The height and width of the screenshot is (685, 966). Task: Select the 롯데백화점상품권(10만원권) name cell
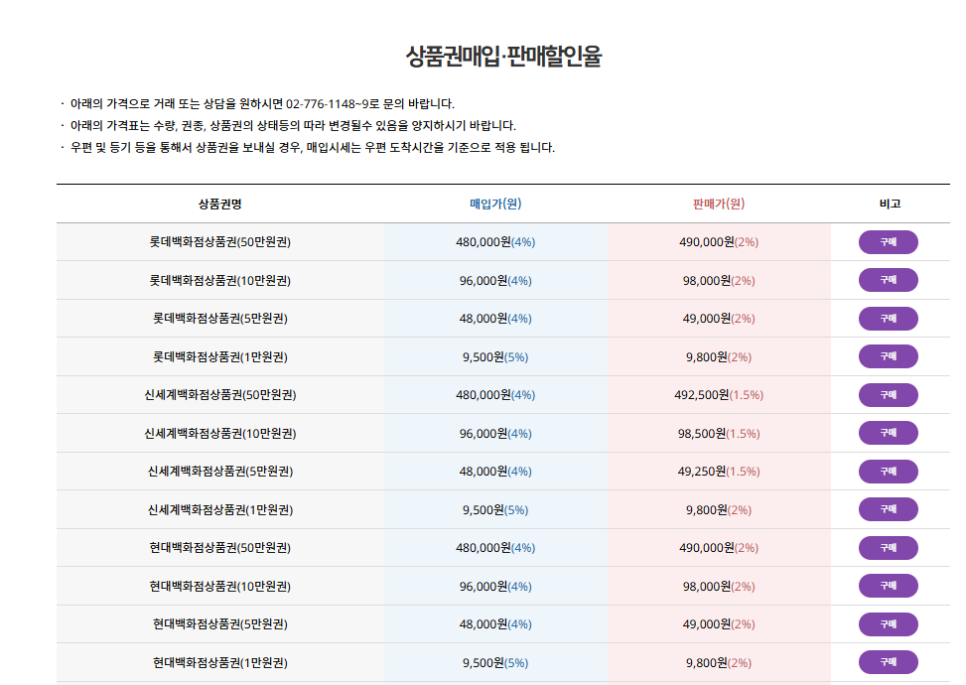(220, 280)
